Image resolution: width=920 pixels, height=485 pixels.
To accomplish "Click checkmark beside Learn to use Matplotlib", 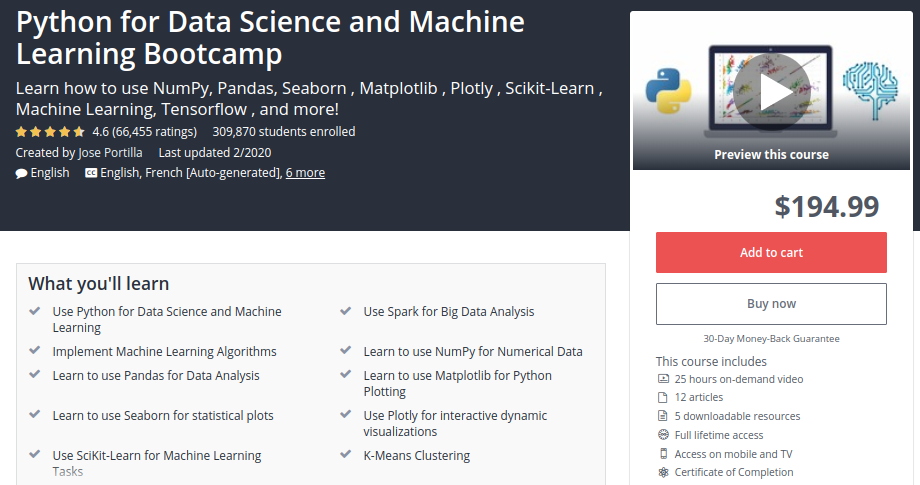I will (346, 374).
